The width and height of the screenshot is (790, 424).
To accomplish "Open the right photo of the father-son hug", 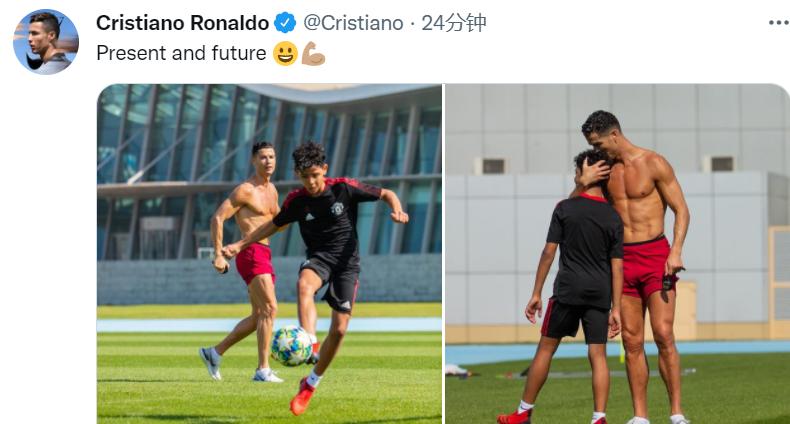I will point(618,254).
